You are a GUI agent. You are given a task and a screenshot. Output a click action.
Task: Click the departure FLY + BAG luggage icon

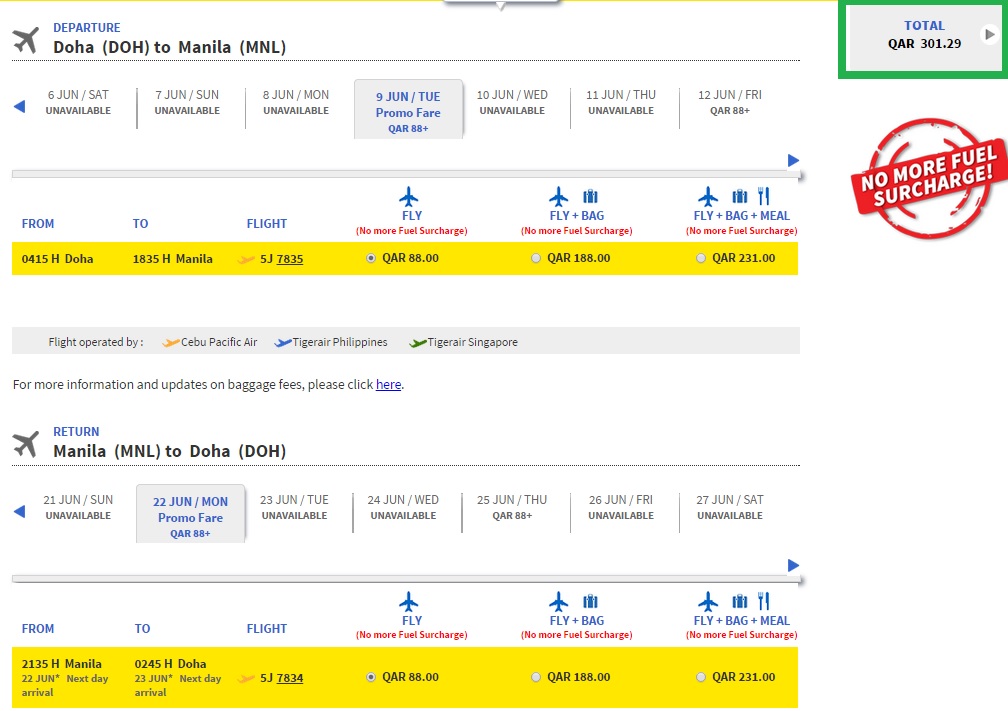click(x=590, y=196)
